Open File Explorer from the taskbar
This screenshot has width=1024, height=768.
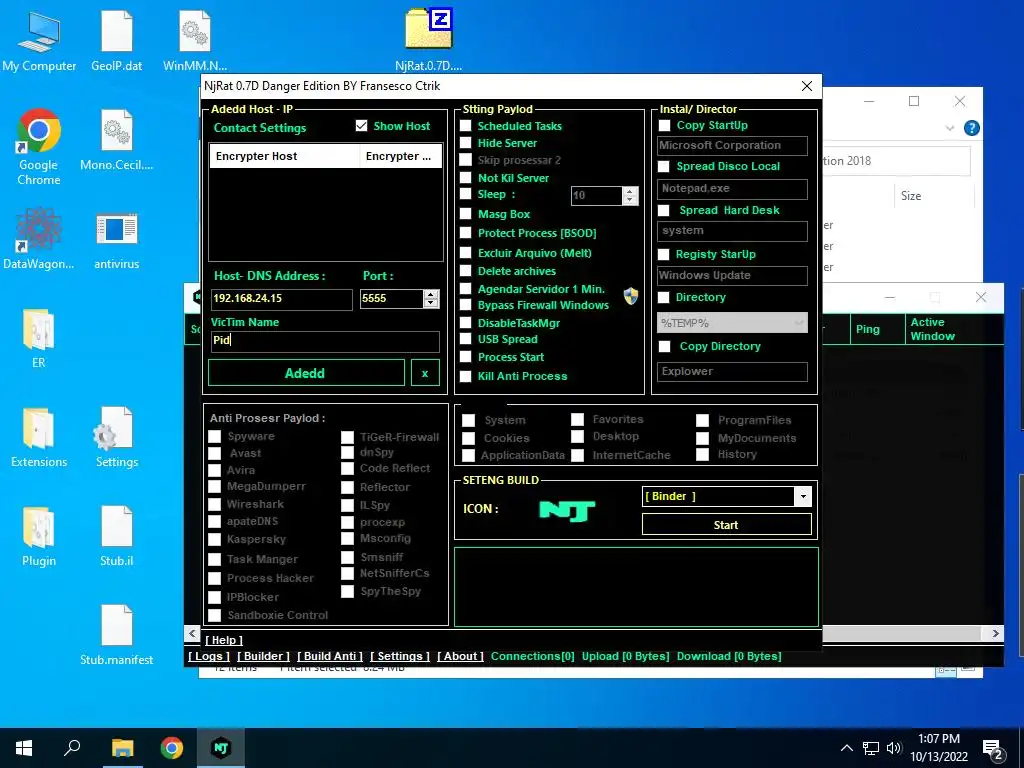[x=122, y=748]
